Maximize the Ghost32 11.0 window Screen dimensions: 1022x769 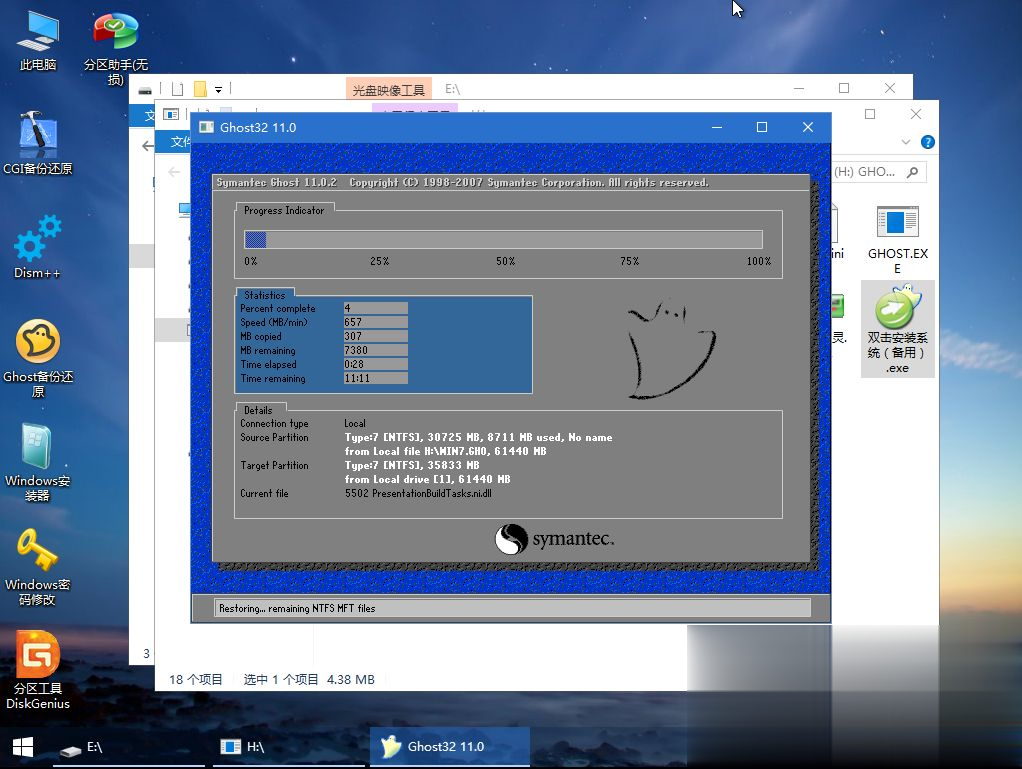point(761,127)
